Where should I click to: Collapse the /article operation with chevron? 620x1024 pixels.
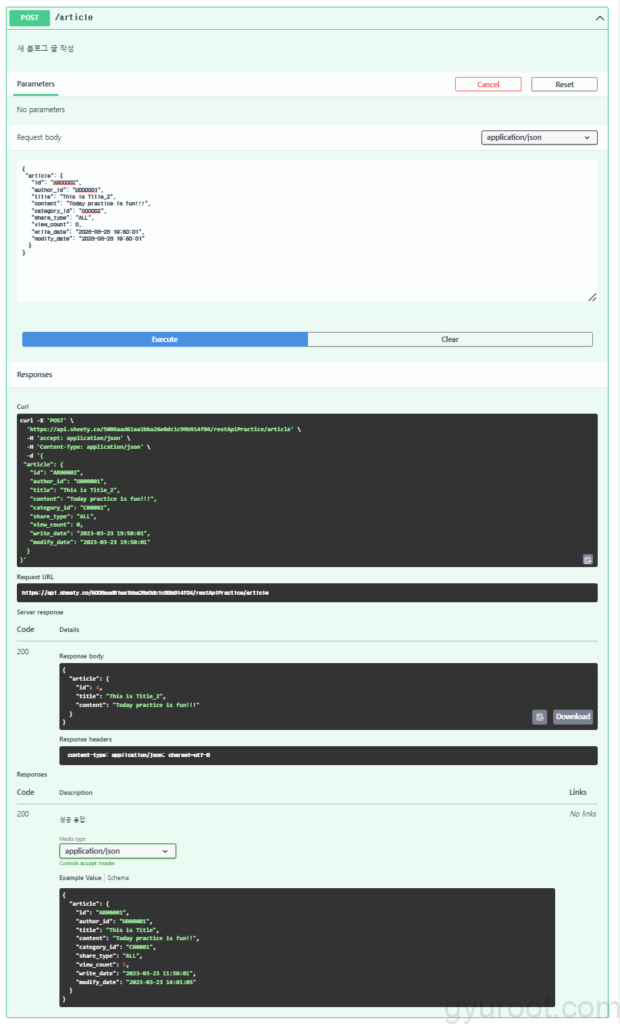[x=599, y=18]
